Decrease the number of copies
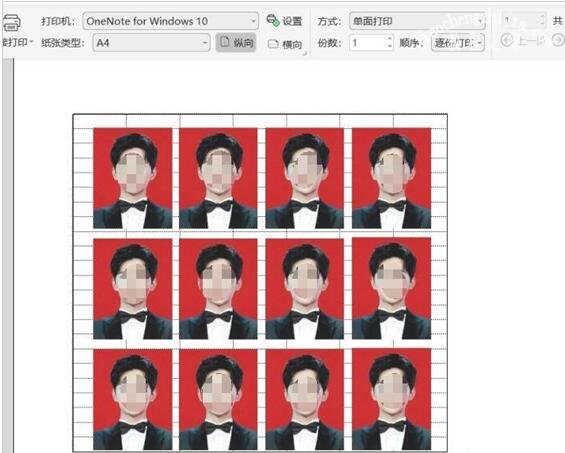565x453 pixels. click(390, 46)
